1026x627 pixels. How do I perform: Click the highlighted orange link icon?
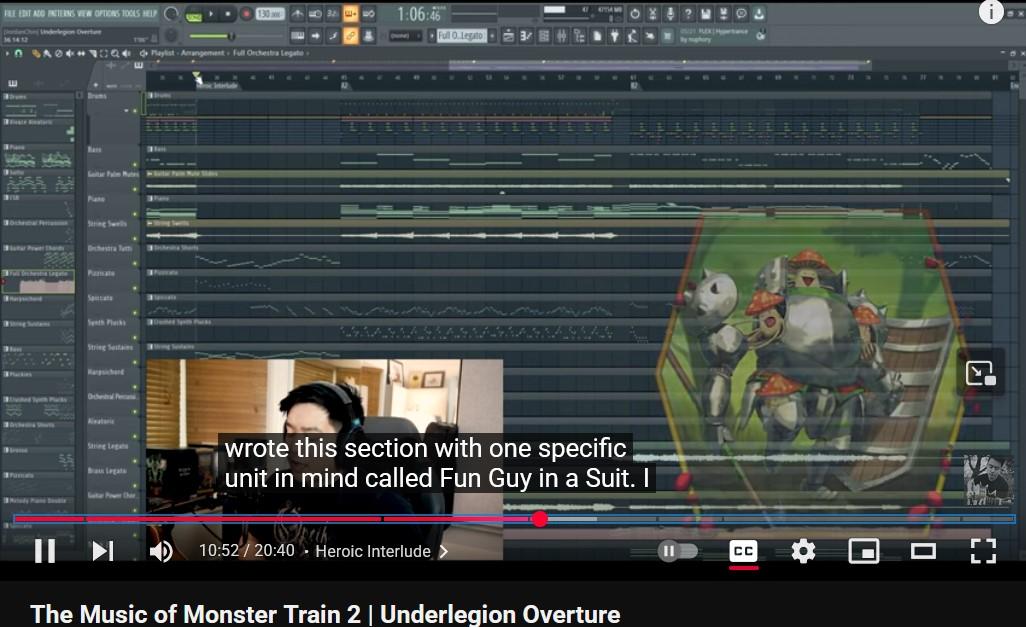coord(351,35)
